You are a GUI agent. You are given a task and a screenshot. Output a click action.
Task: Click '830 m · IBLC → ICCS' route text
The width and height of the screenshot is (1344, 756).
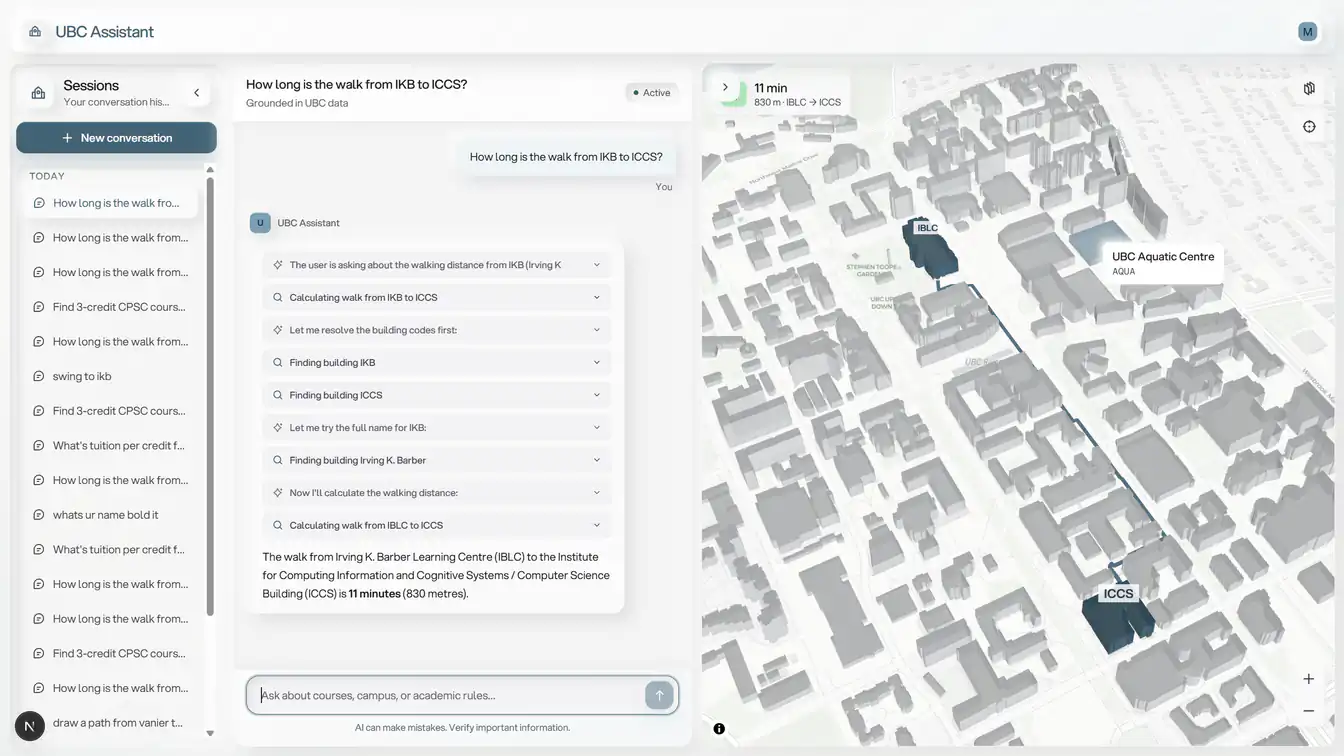(x=797, y=102)
